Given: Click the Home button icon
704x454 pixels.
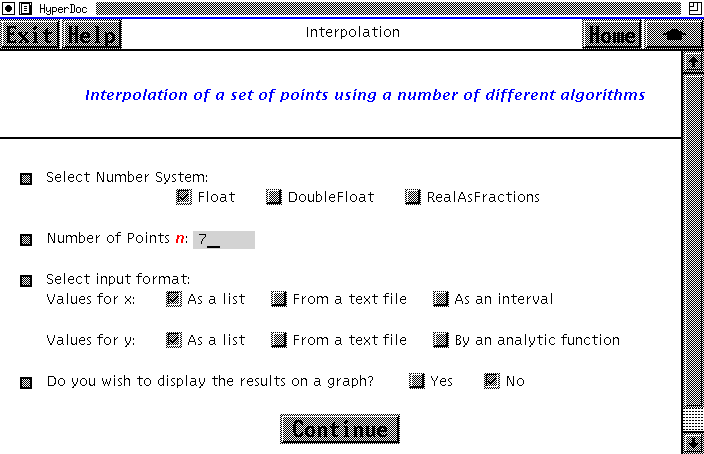Looking at the screenshot, I should pyautogui.click(x=613, y=35).
